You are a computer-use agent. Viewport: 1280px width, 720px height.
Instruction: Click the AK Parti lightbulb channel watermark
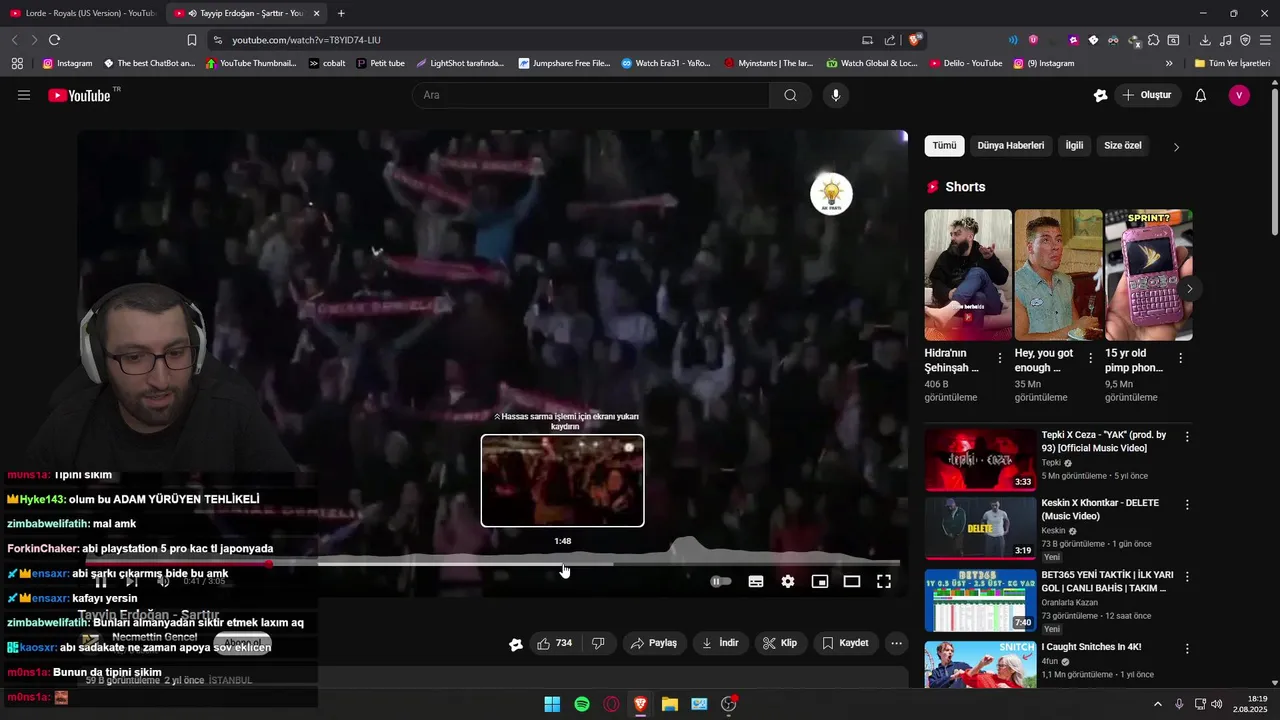click(831, 194)
